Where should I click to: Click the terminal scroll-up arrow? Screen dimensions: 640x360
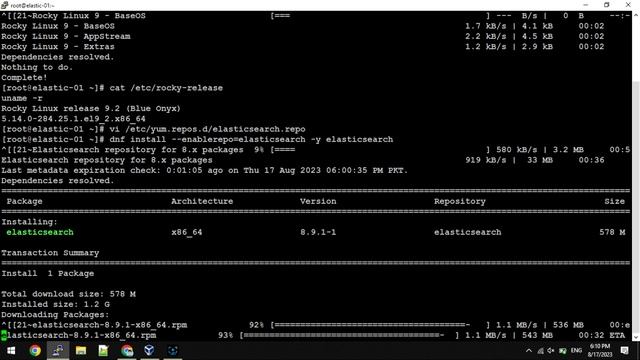[x=636, y=15]
